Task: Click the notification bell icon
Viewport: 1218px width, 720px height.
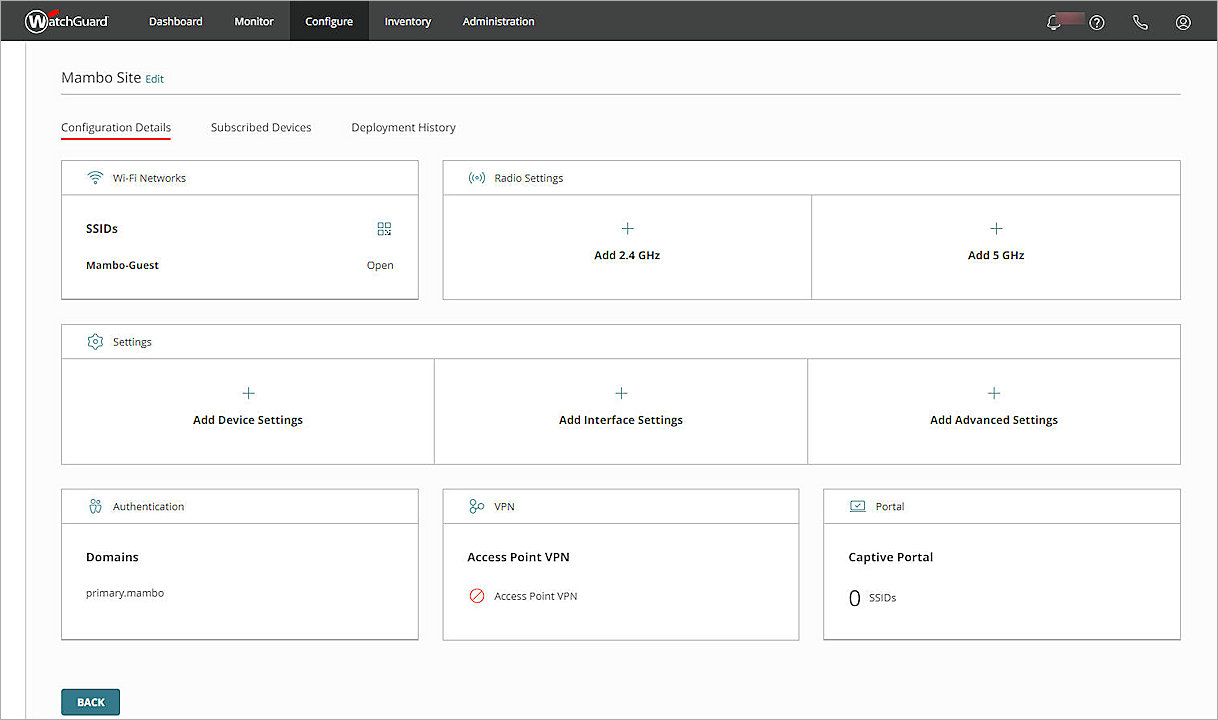Action: (1054, 21)
